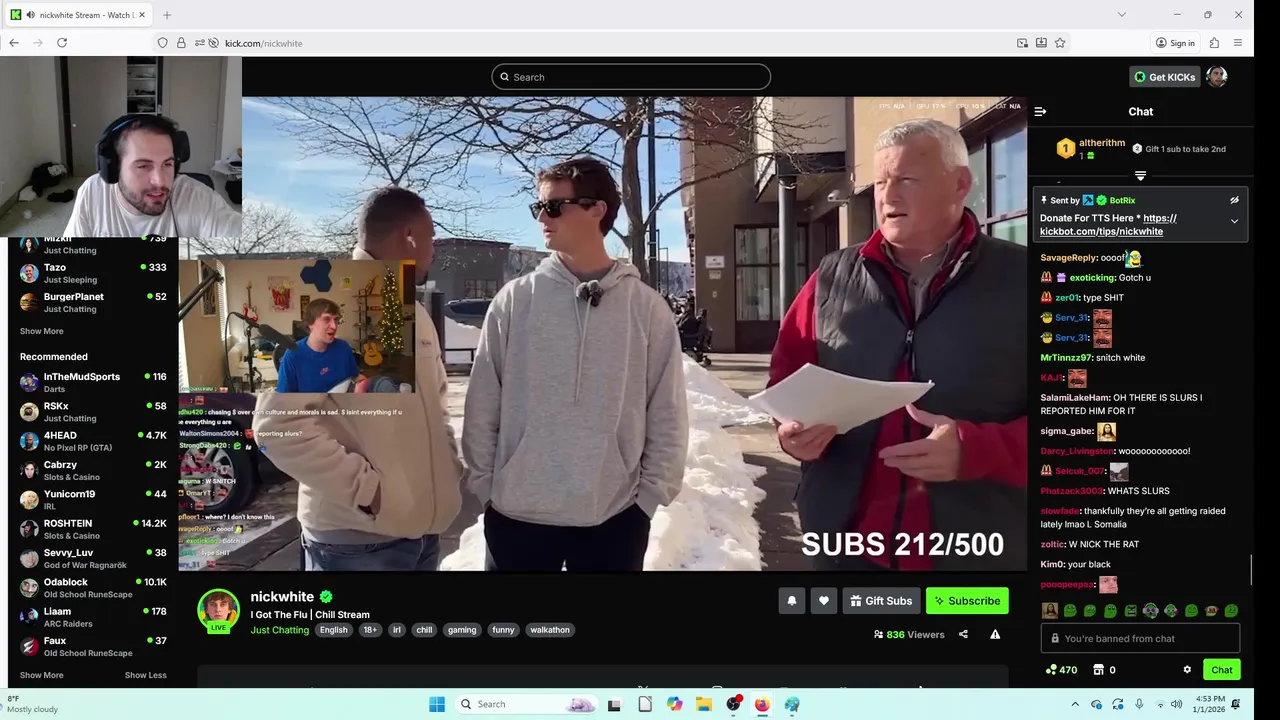Open the Tazo channel in the sidebar
Image resolution: width=1280 pixels, height=720 pixels.
[93, 273]
